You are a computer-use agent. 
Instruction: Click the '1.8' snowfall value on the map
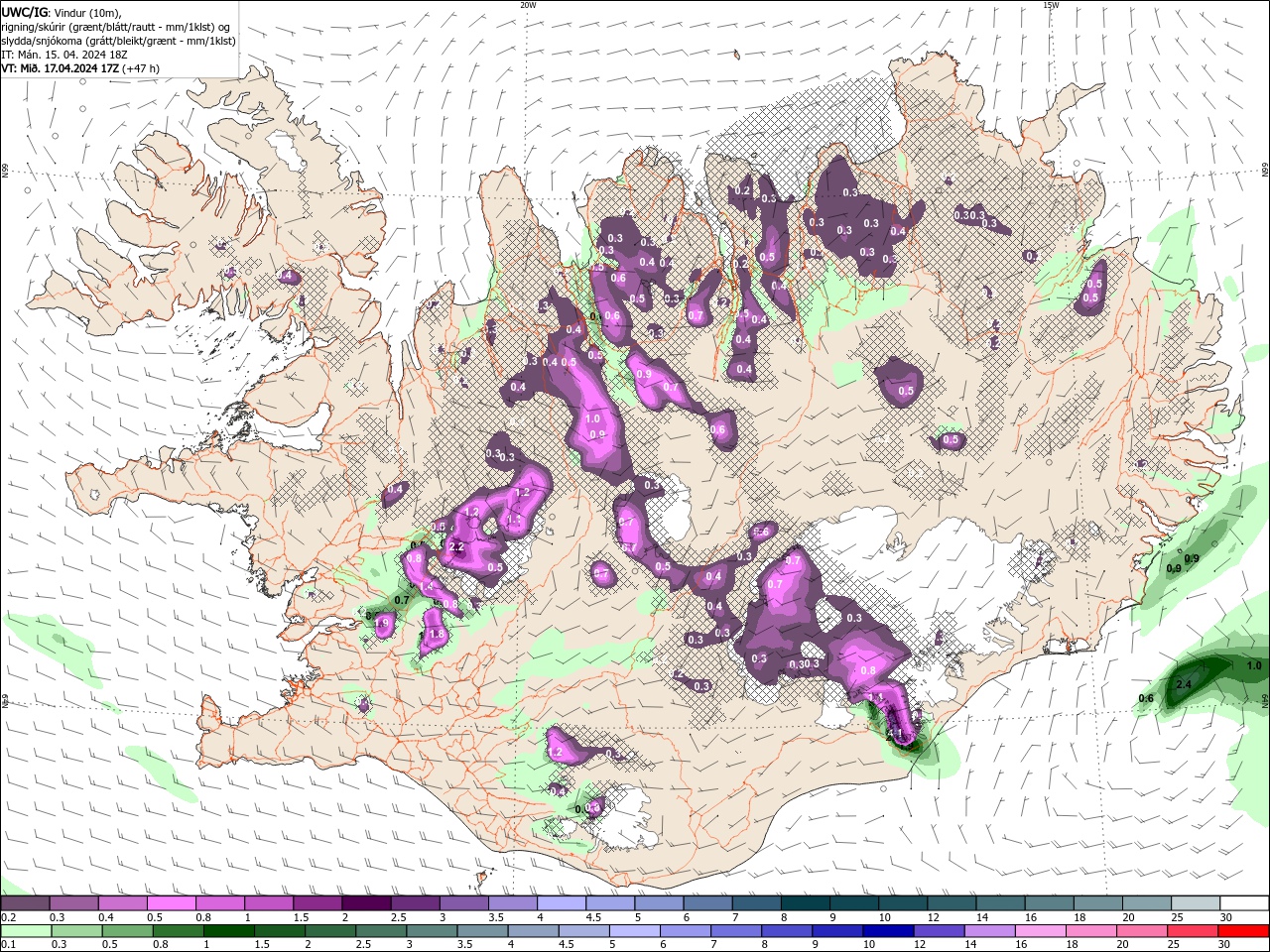[x=435, y=635]
